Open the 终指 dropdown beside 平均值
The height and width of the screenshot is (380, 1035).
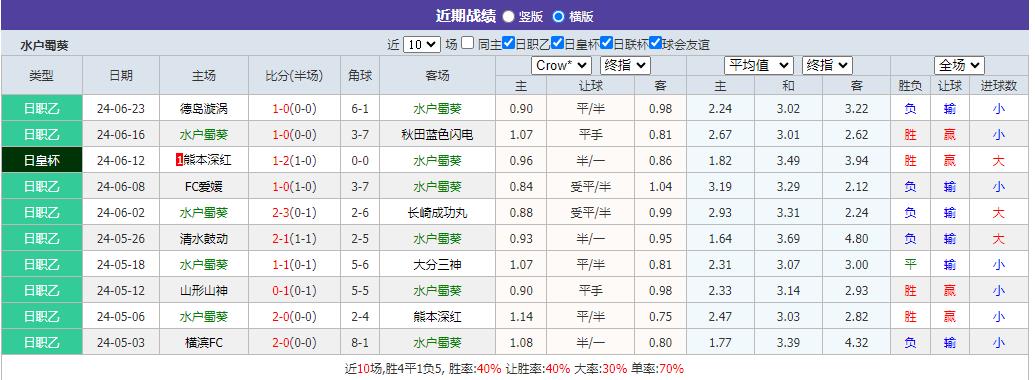(x=827, y=65)
